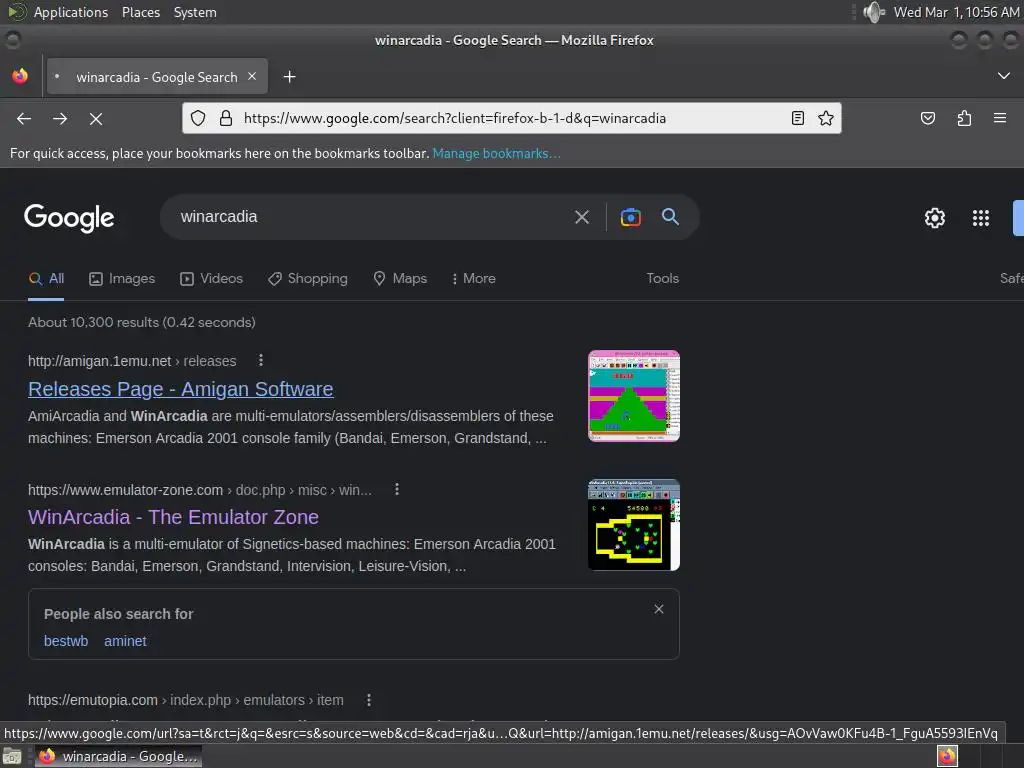Switch to the Shopping tab
Screen dimensions: 1024x768
click(x=308, y=279)
